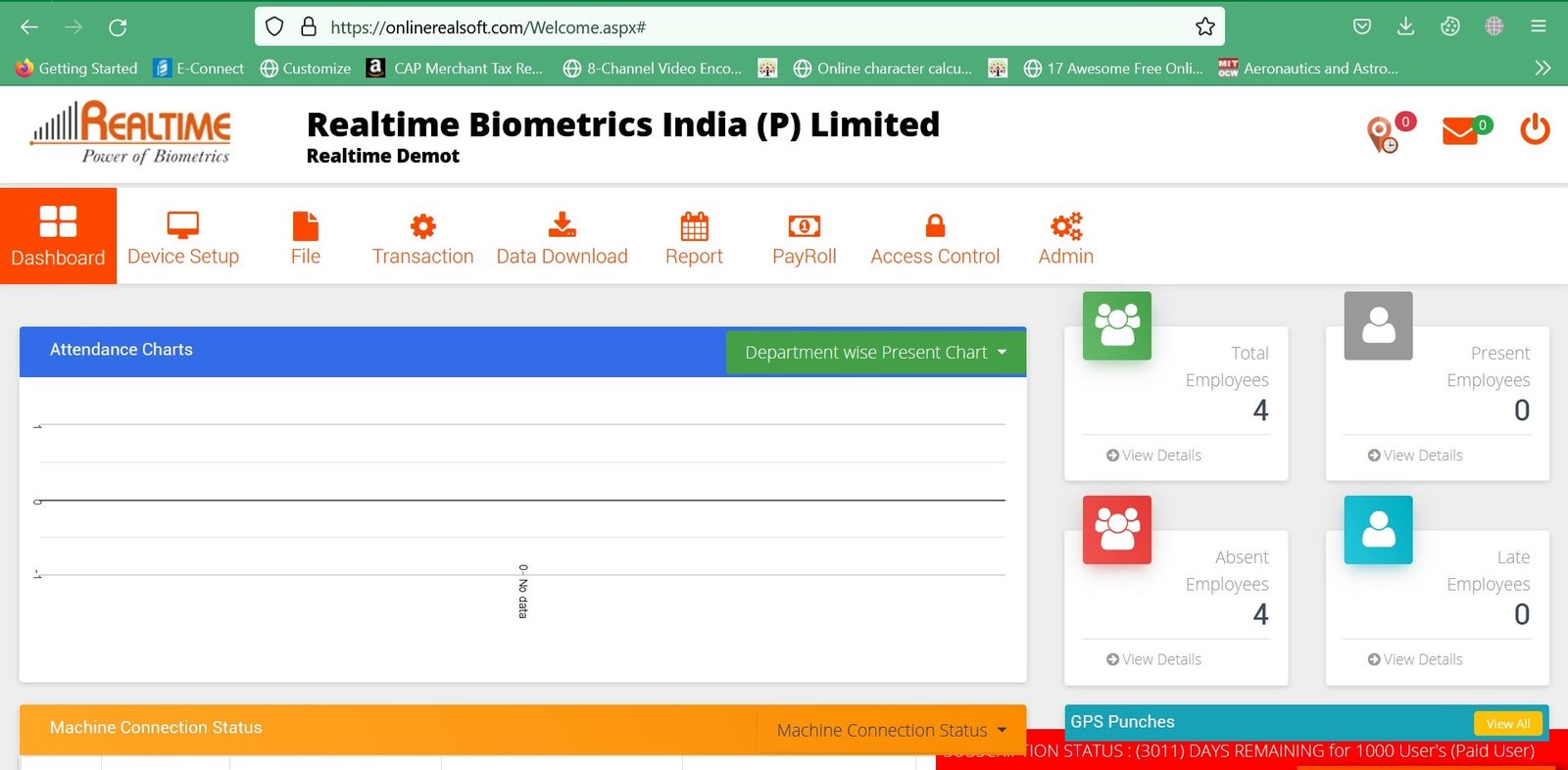Click the '0- No data' chart label
The height and width of the screenshot is (770, 1568).
[523, 591]
